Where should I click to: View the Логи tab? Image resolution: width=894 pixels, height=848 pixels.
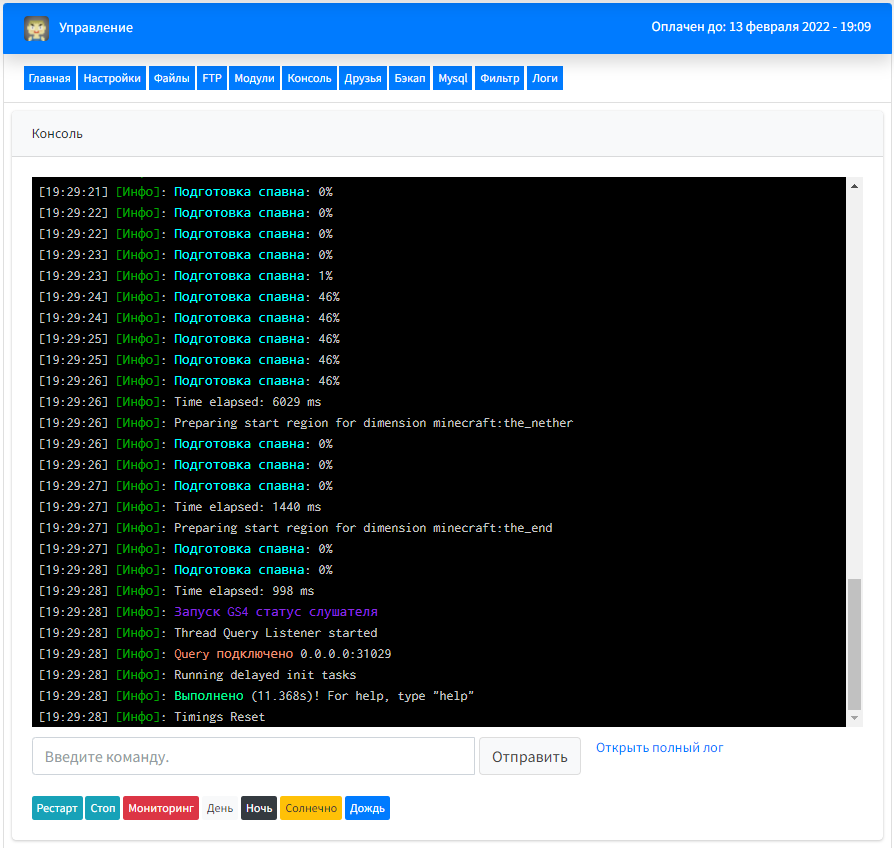(545, 78)
